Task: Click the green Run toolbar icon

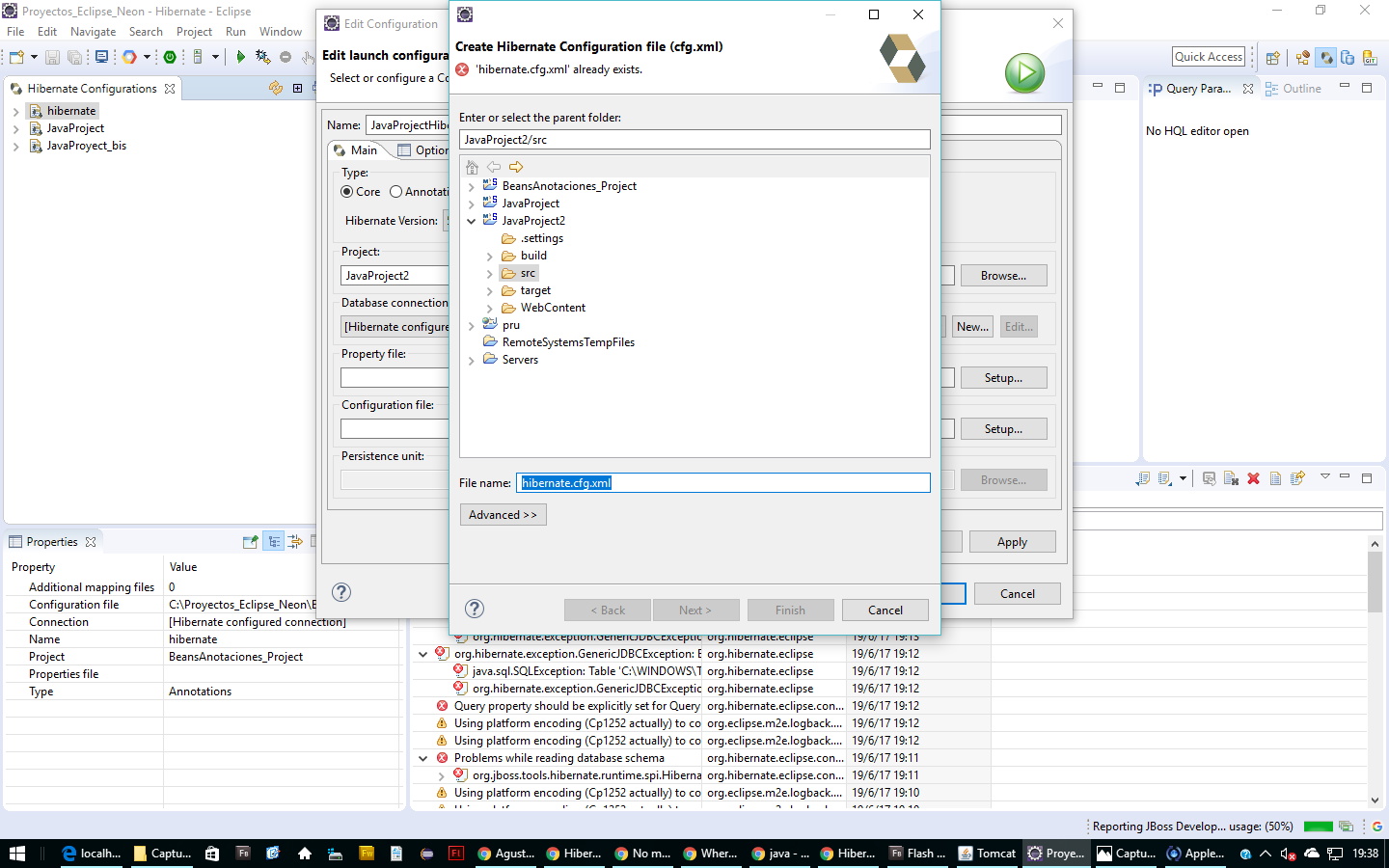Action: (240, 57)
